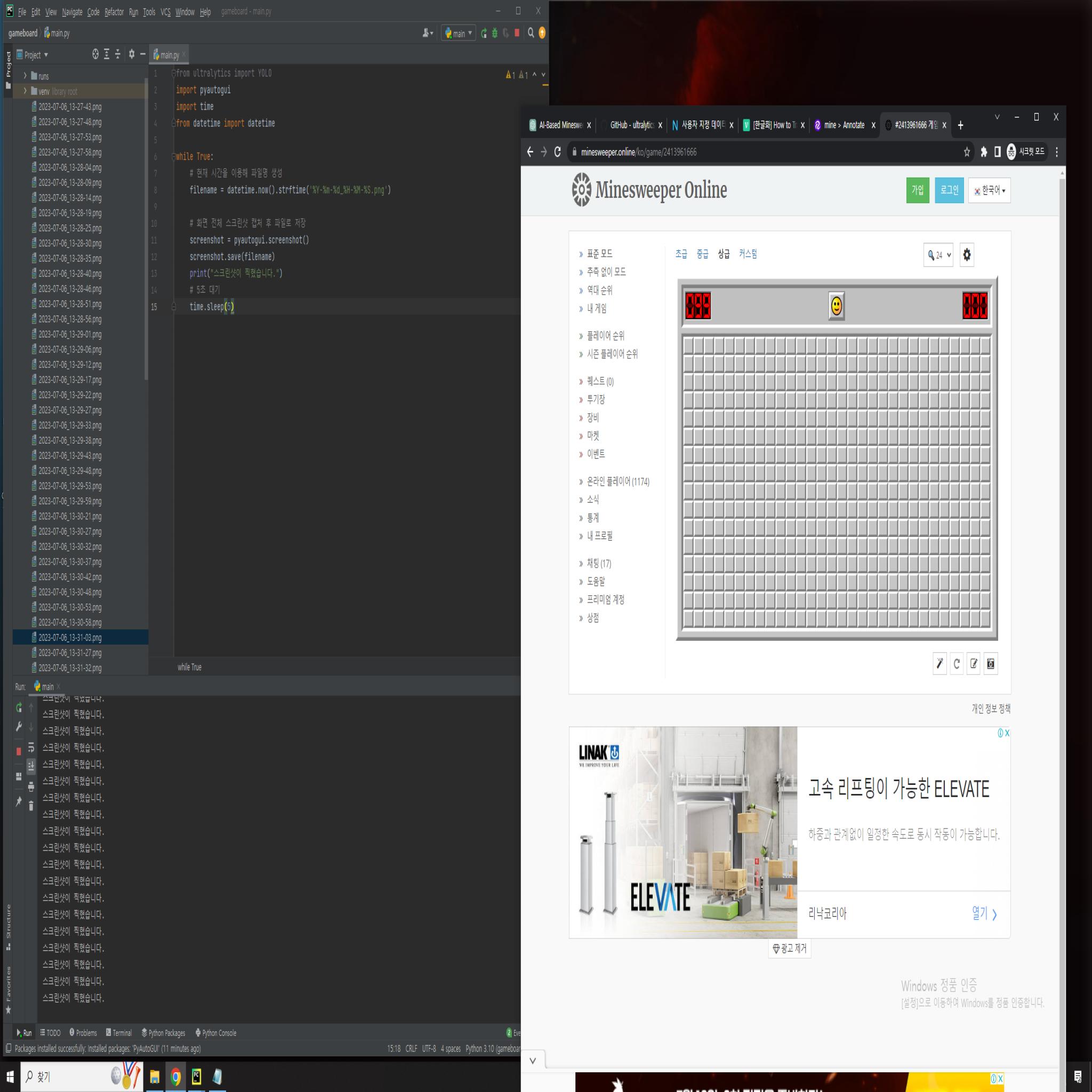Bookmark the page with Chrome star icon
The height and width of the screenshot is (1092, 1092).
point(967,151)
